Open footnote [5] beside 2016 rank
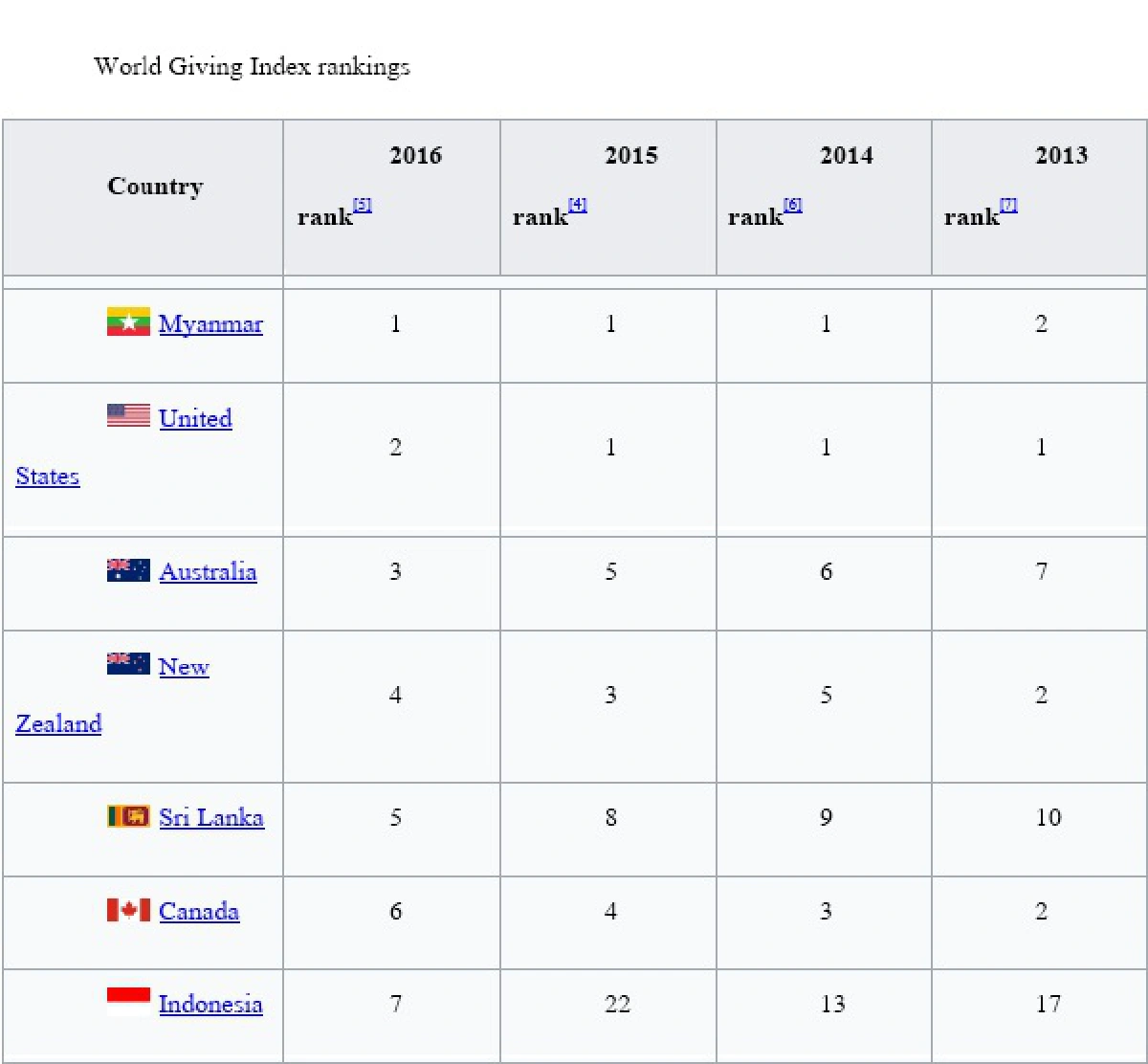Image resolution: width=1148 pixels, height=1064 pixels. [x=362, y=205]
